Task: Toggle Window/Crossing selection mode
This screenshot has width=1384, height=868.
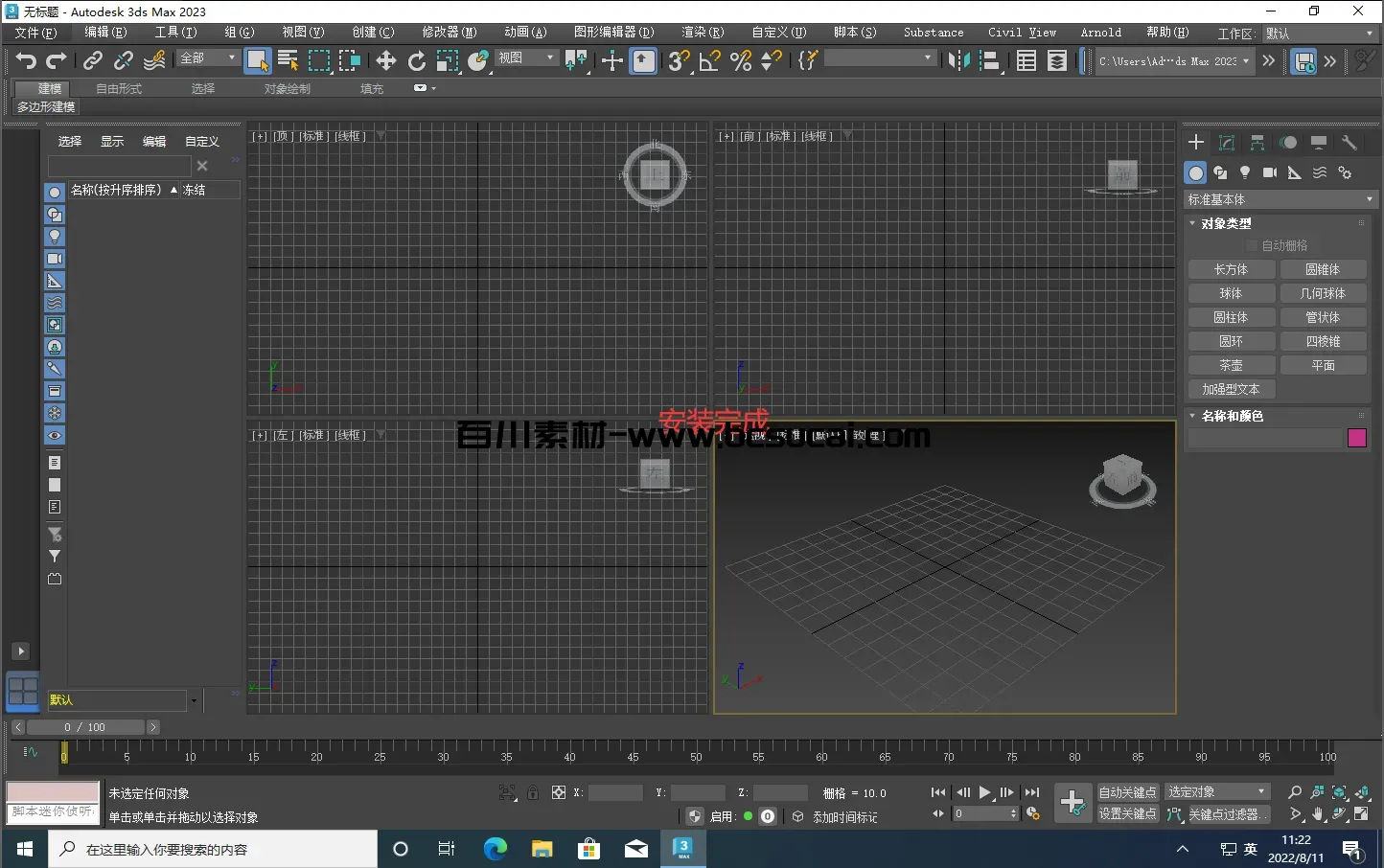Action: coord(350,60)
